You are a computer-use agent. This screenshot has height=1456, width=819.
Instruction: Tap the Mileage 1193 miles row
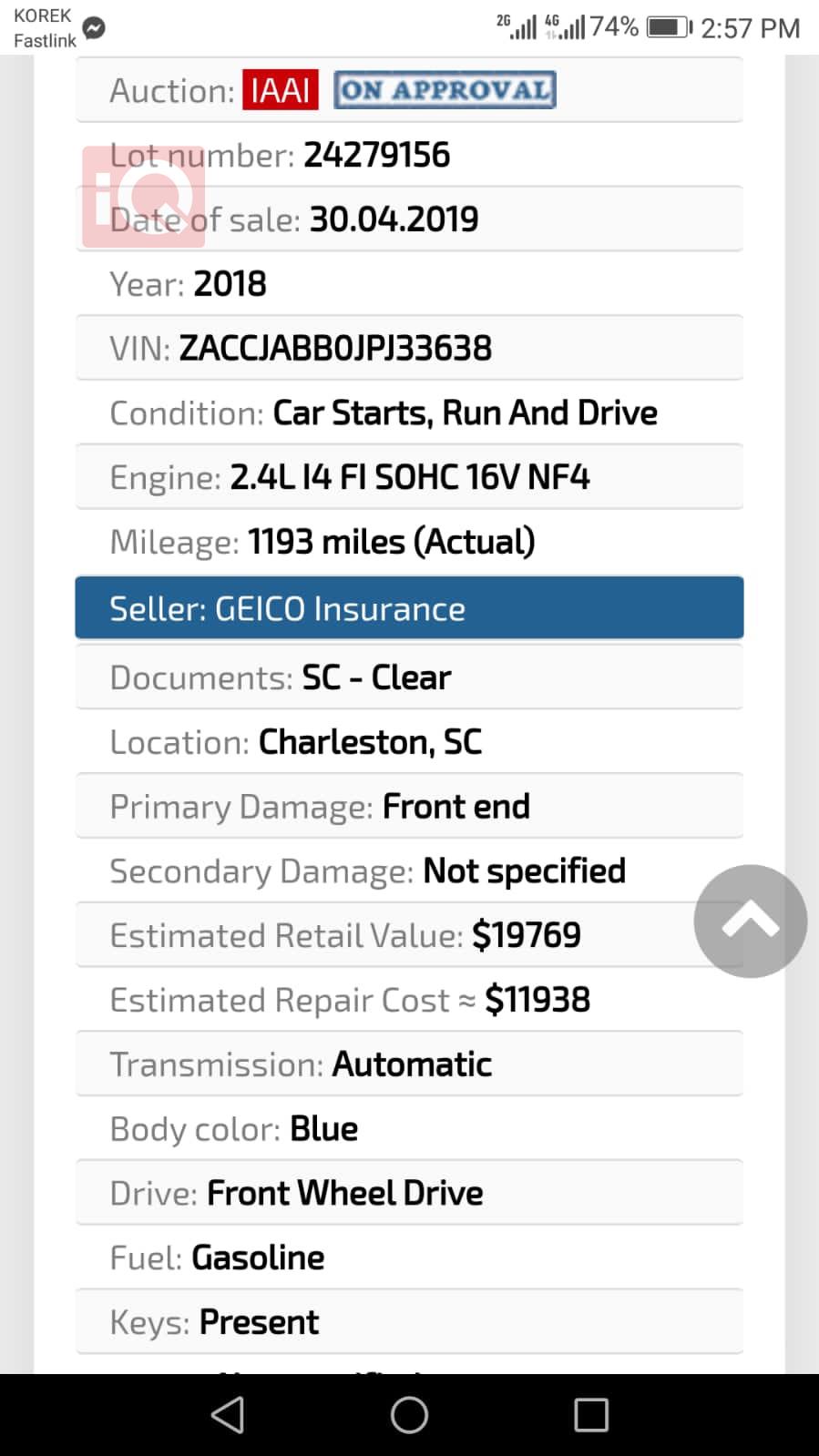pos(409,542)
